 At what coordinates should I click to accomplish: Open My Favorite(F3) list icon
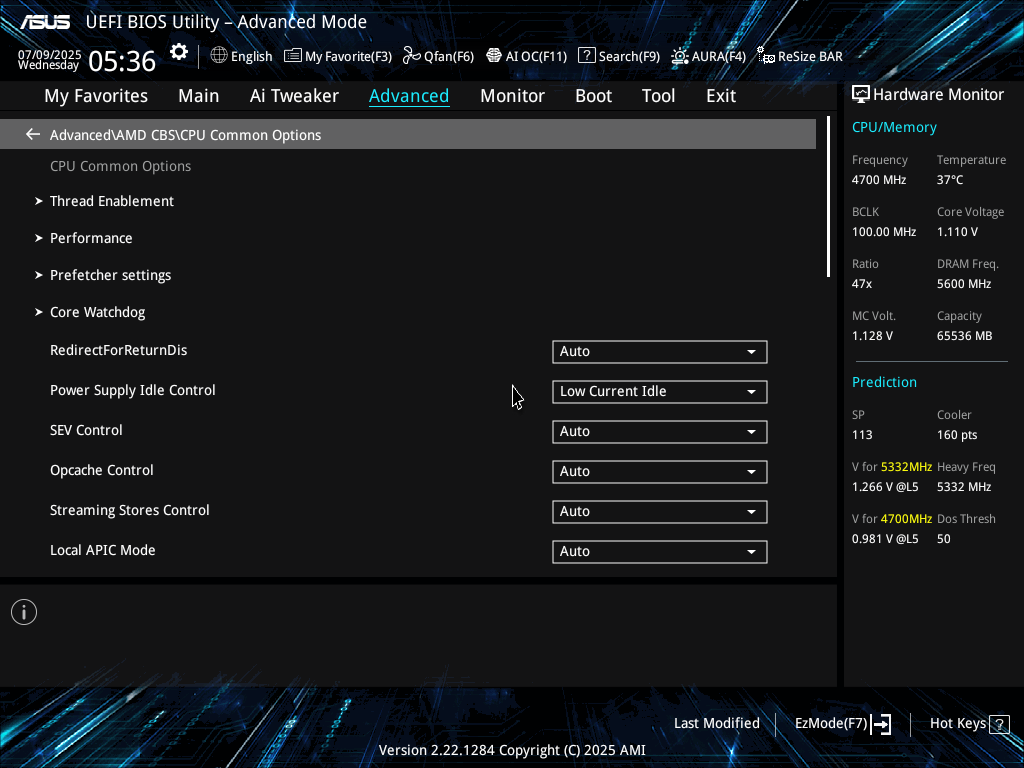(293, 56)
